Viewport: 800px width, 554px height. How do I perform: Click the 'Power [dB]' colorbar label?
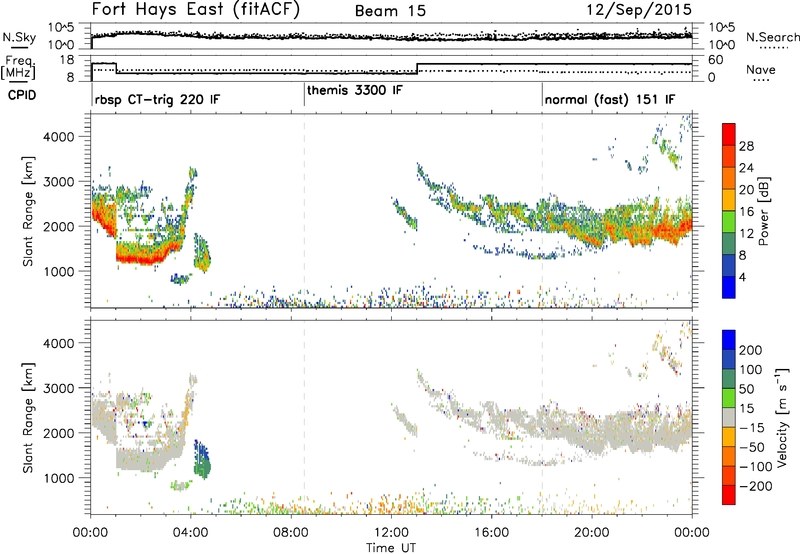pyautogui.click(x=763, y=211)
